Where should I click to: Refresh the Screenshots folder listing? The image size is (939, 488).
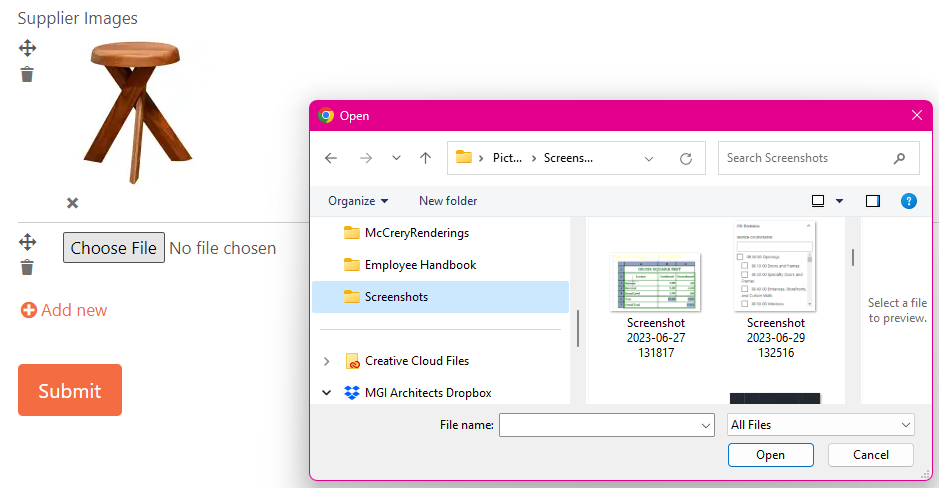686,159
